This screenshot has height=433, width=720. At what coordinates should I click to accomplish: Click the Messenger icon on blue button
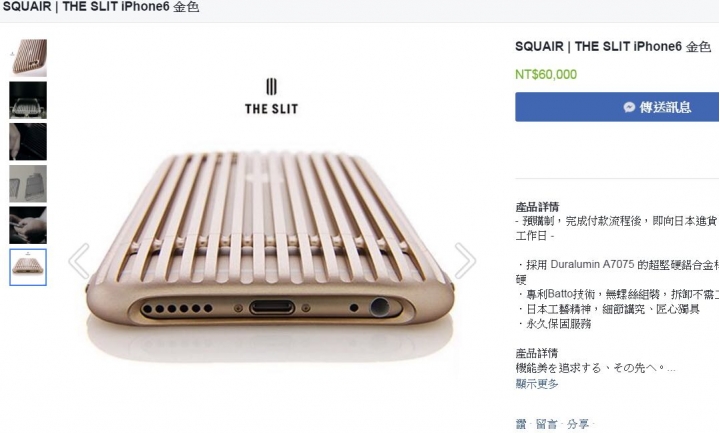[629, 107]
